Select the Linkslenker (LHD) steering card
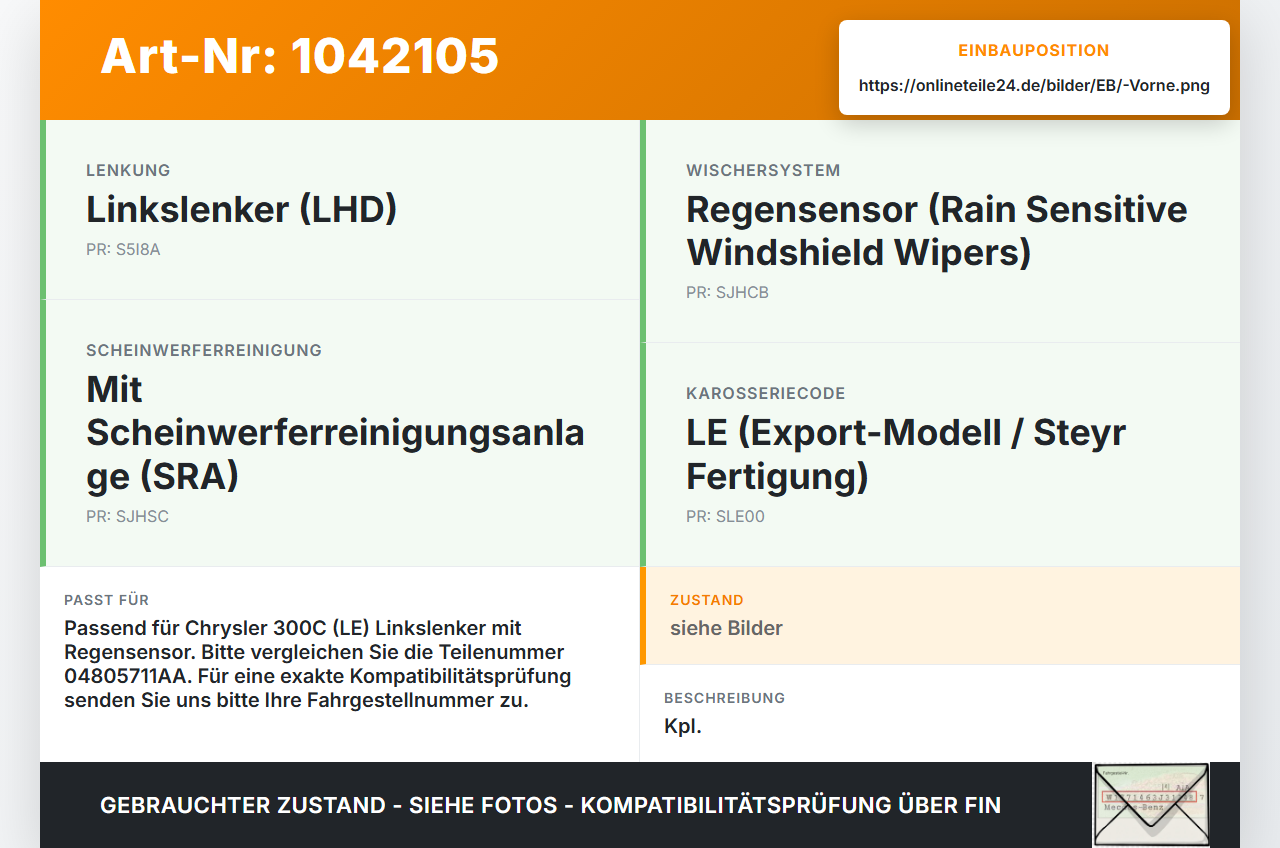Viewport: 1280px width, 848px height. [340, 210]
